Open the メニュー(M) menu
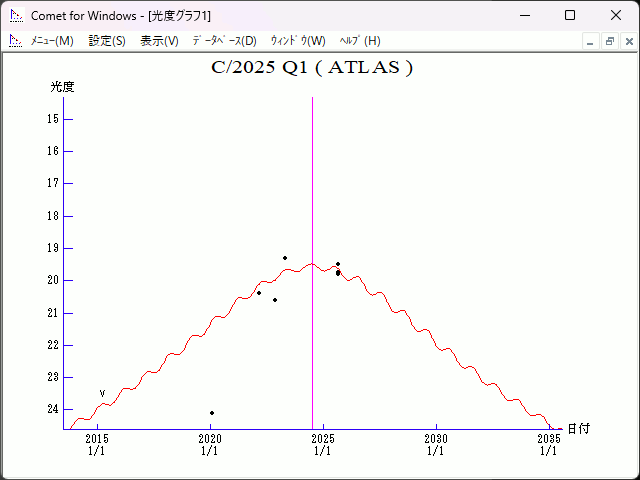The height and width of the screenshot is (480, 640). [x=52, y=41]
